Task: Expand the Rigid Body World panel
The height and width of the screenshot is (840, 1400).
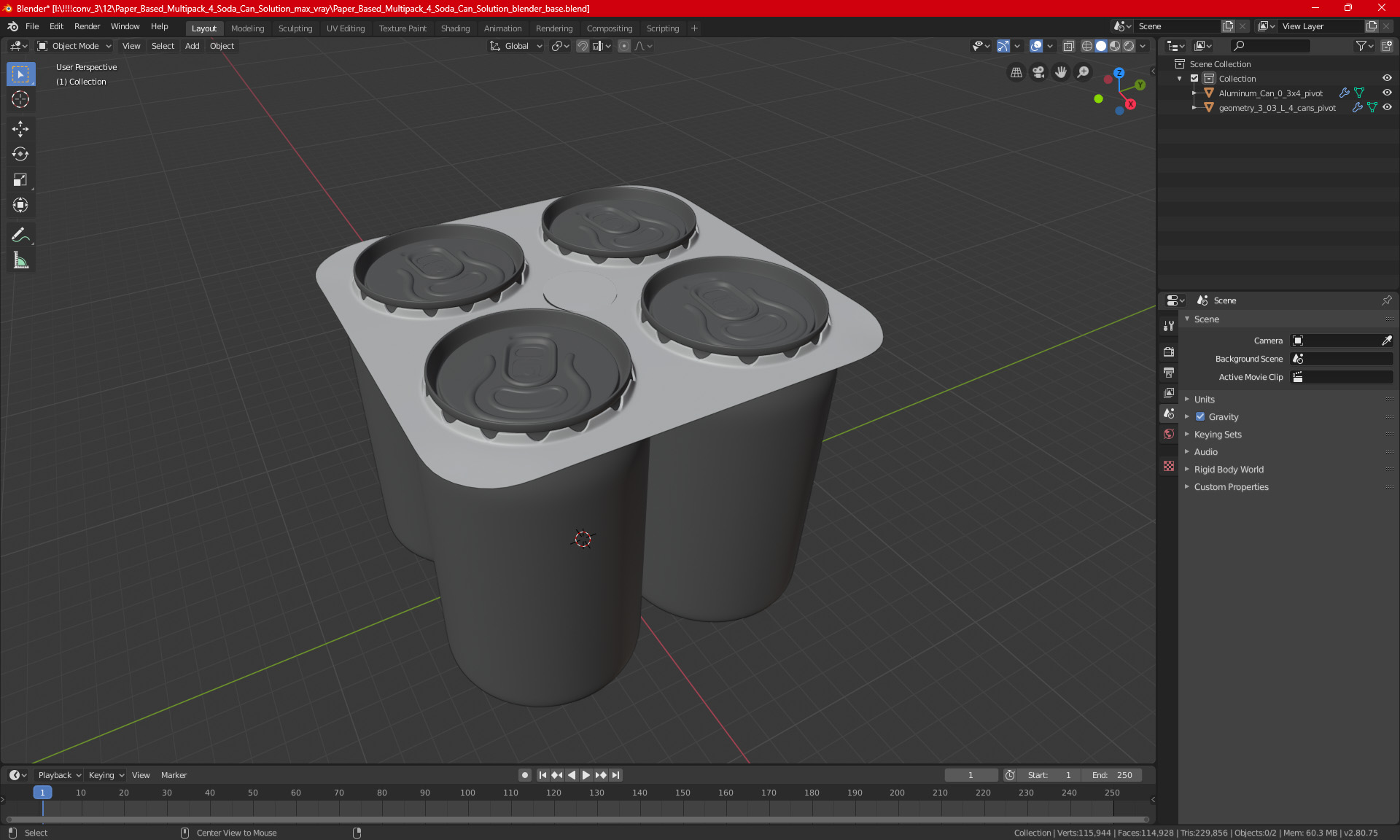Action: [x=1229, y=469]
